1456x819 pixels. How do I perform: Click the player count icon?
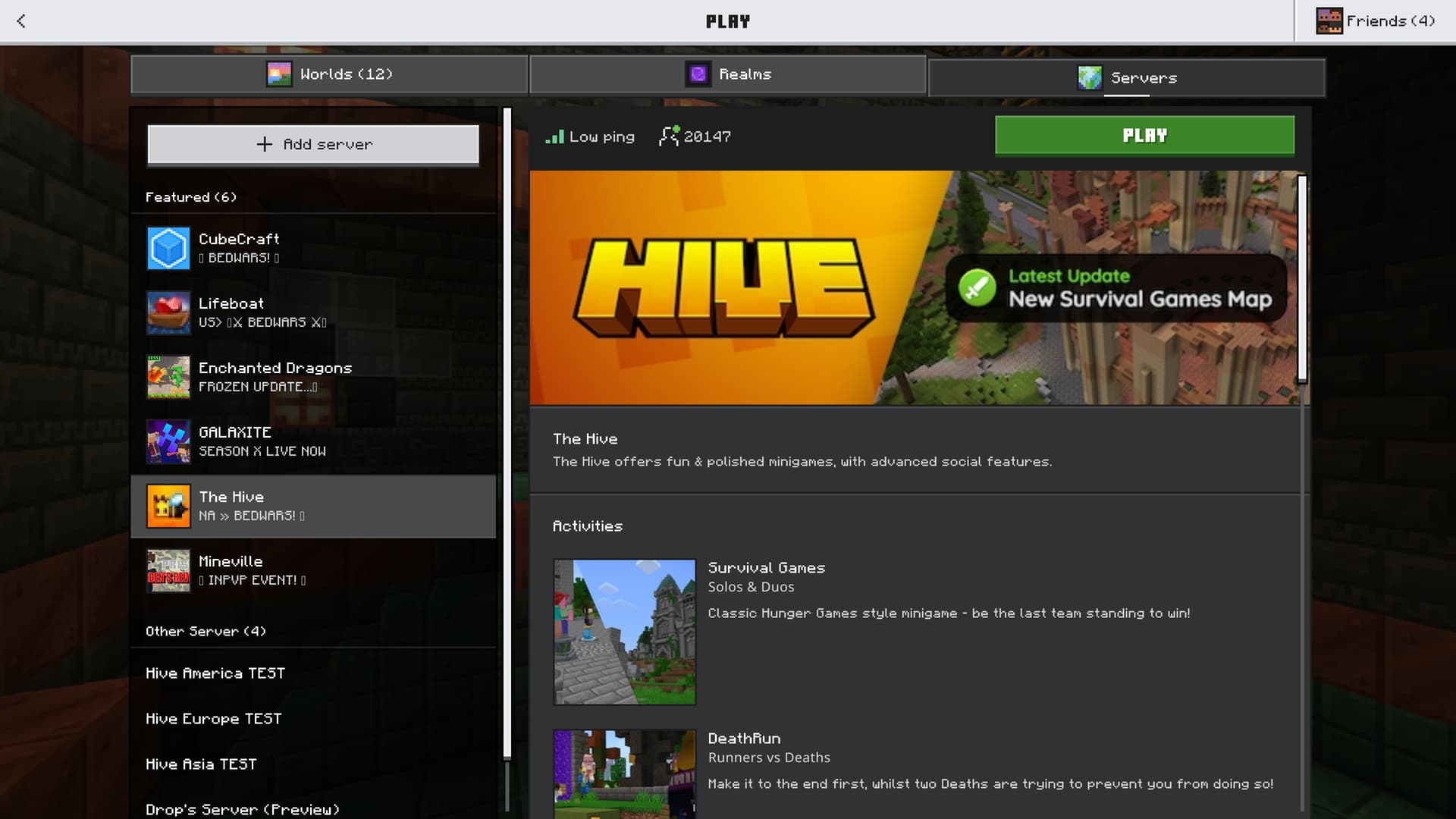(x=669, y=136)
